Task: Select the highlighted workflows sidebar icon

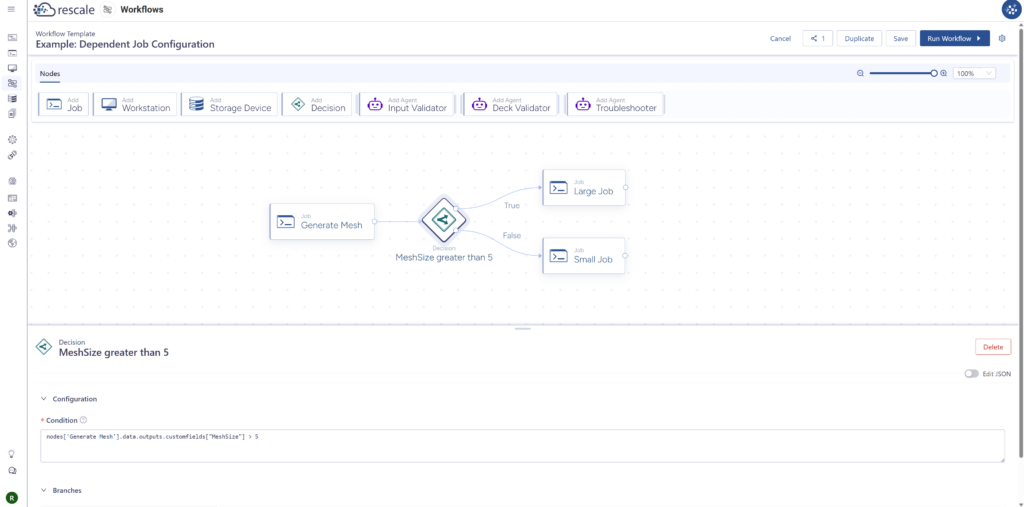Action: point(12,83)
